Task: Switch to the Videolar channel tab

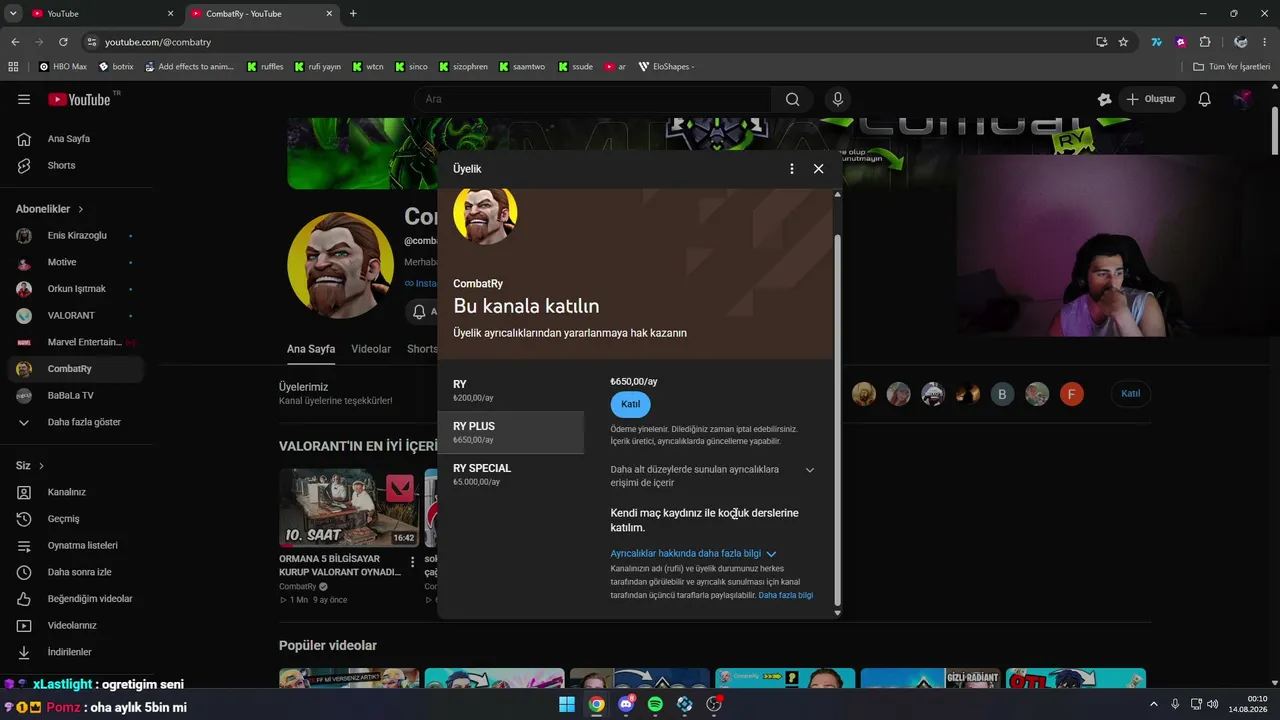Action: [371, 349]
